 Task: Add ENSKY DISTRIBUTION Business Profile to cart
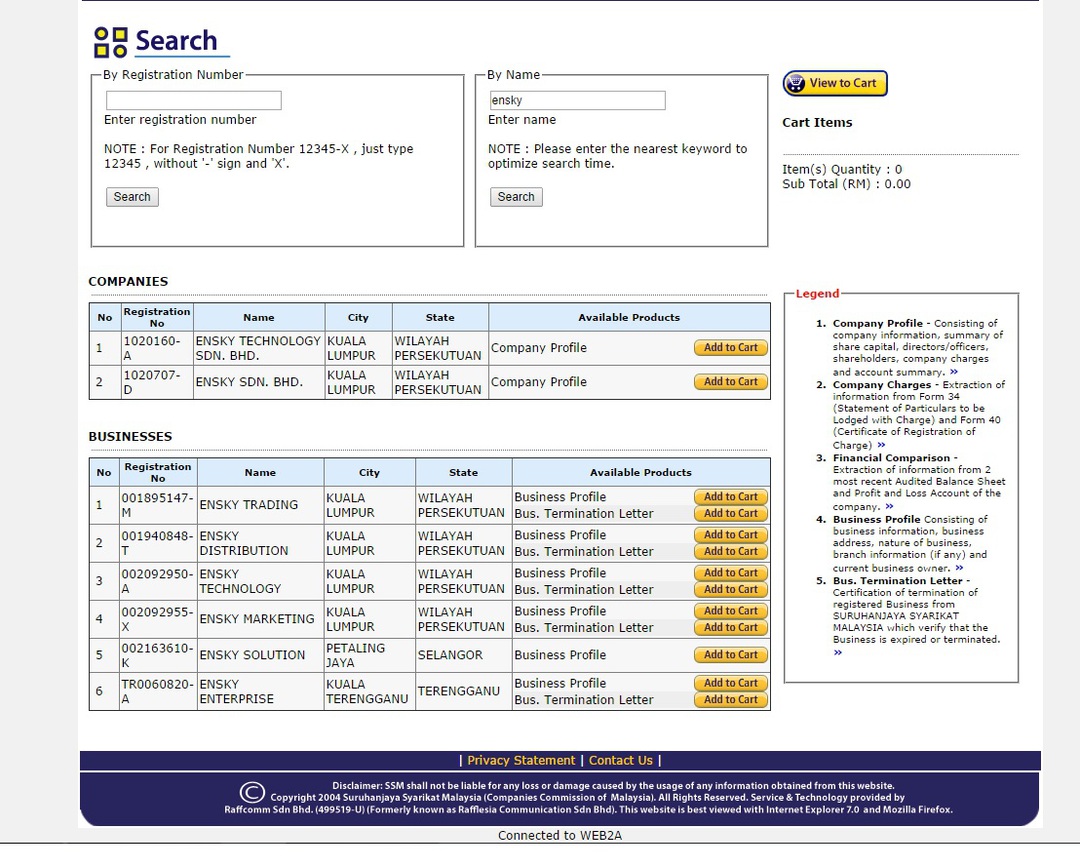(x=731, y=535)
